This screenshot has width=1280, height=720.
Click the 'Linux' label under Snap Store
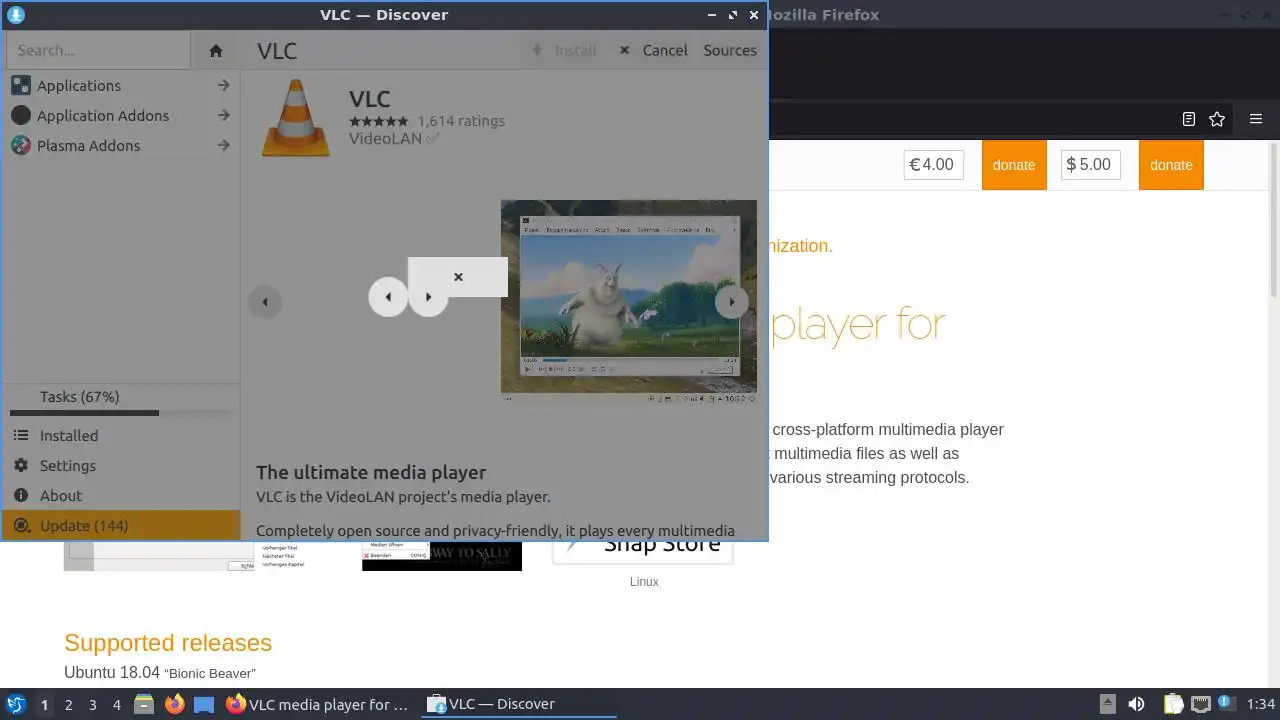pos(644,582)
